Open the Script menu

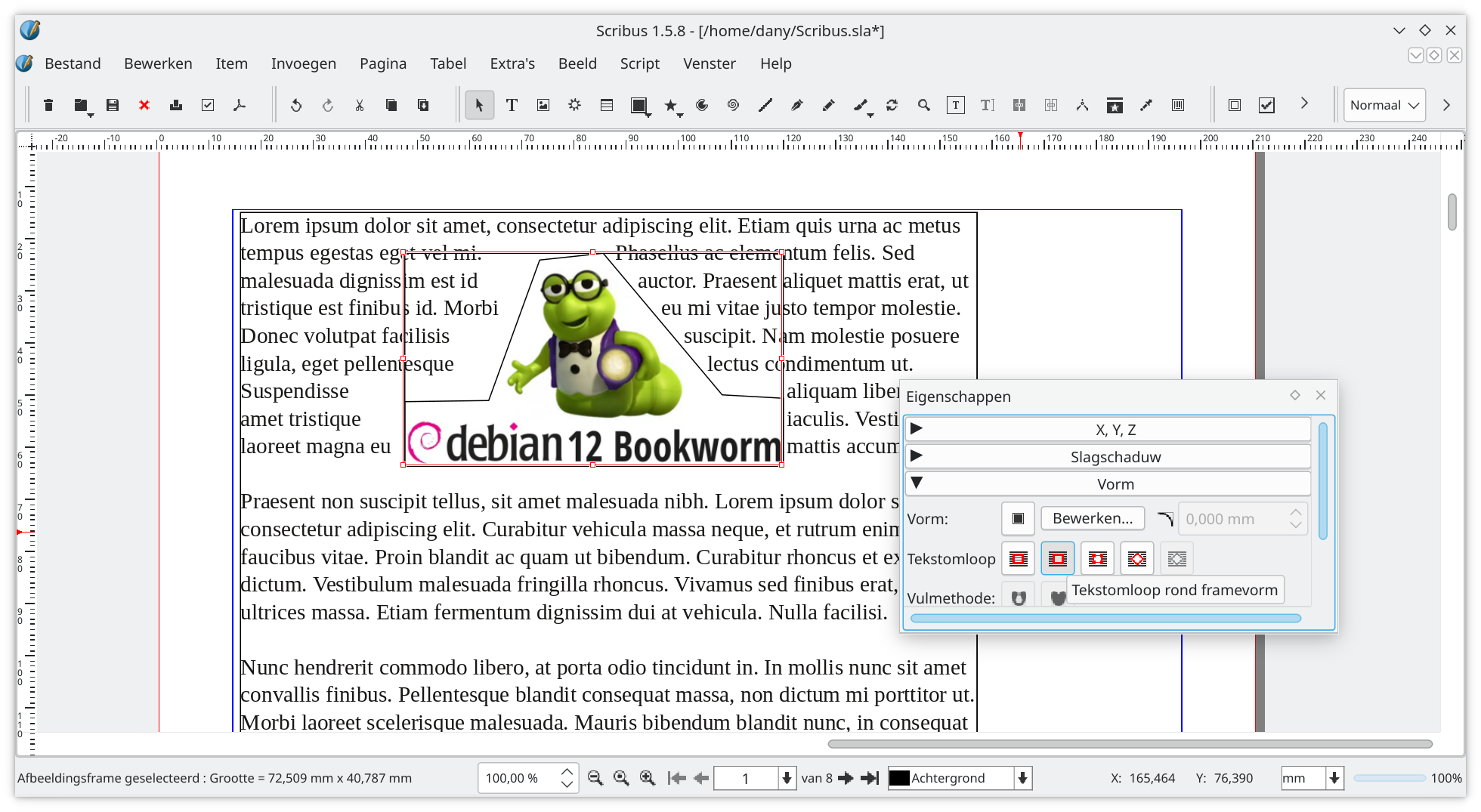[640, 63]
